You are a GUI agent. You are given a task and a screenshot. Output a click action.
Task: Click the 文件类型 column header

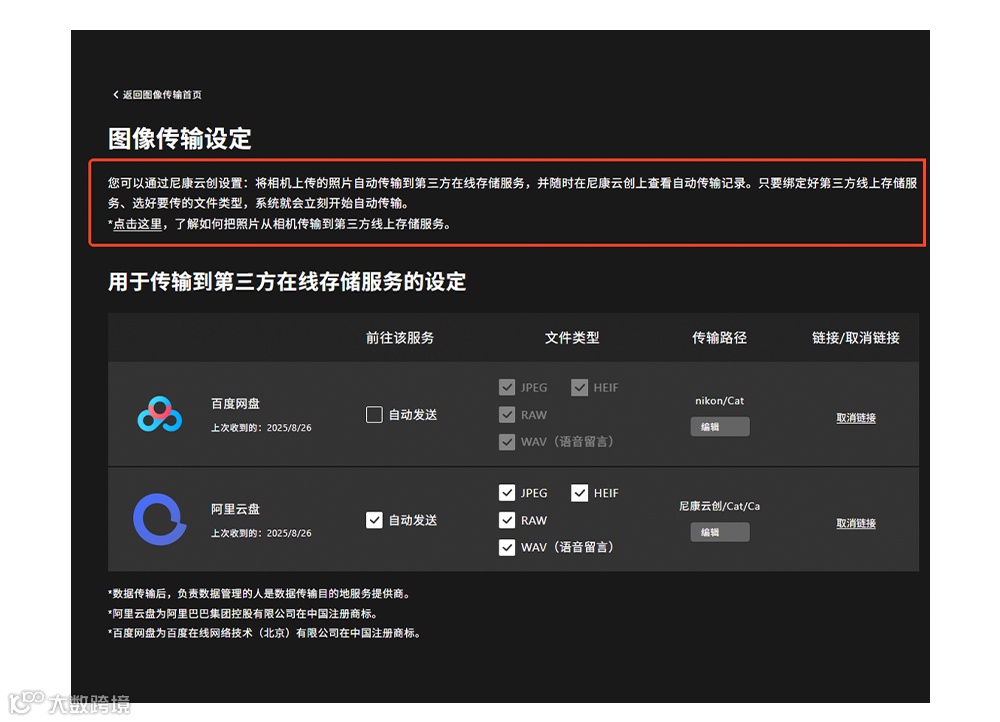(572, 337)
